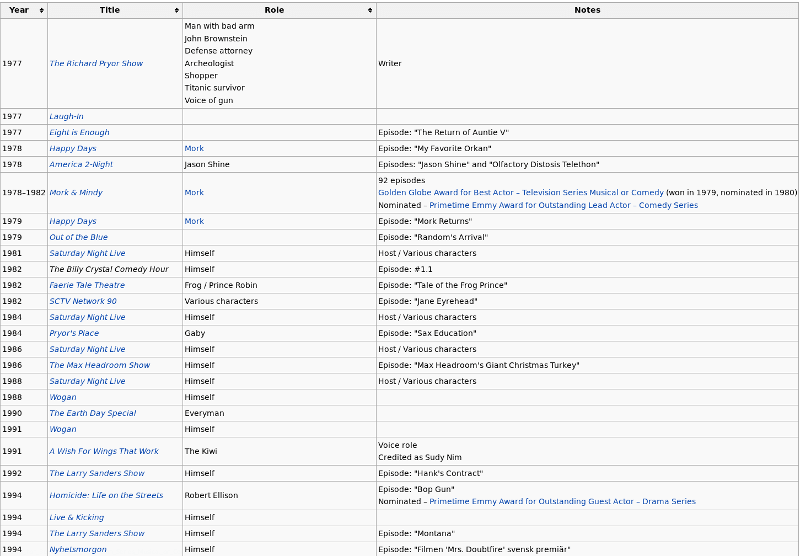Select Episode 'Montana' note
Image resolution: width=800 pixels, height=556 pixels.
tap(416, 534)
